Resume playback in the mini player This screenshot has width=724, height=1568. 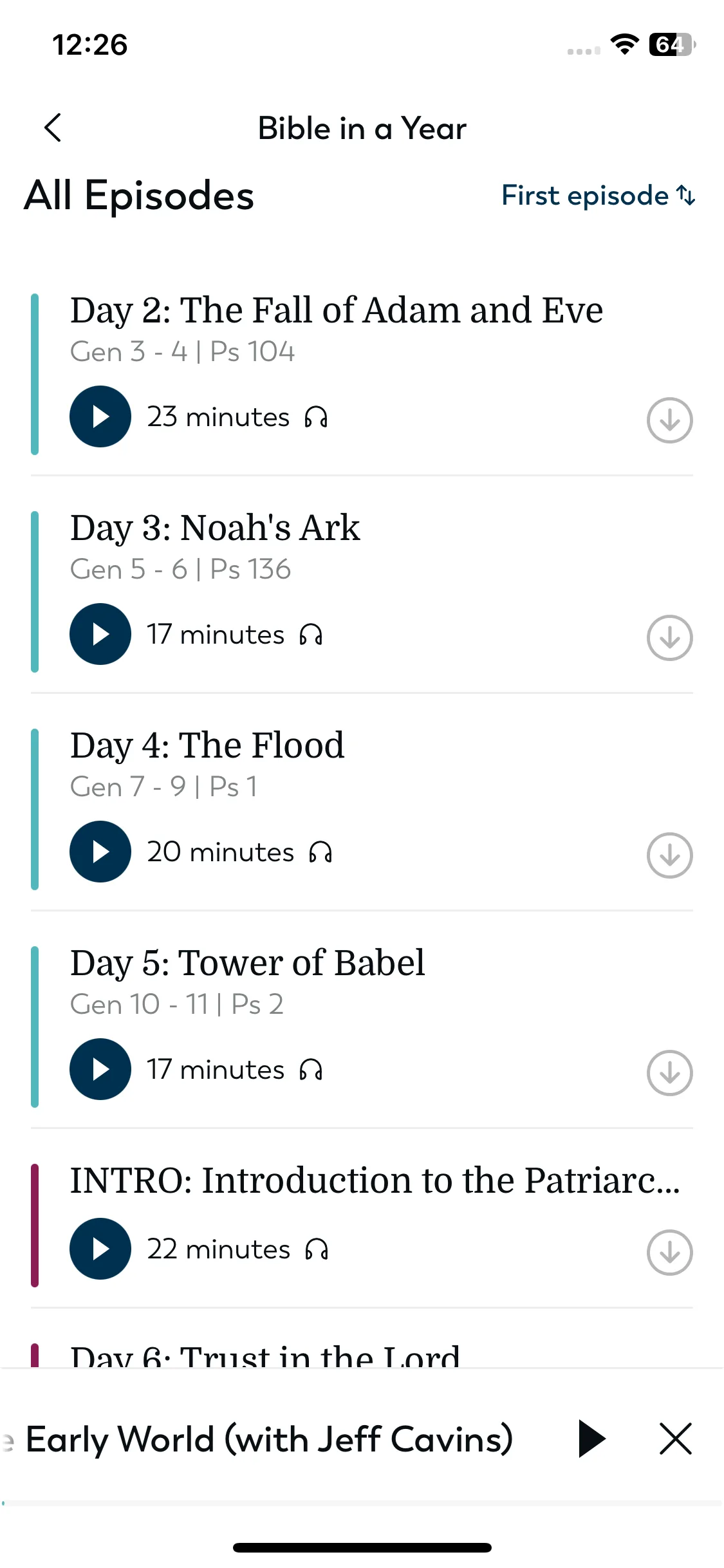pos(592,1439)
